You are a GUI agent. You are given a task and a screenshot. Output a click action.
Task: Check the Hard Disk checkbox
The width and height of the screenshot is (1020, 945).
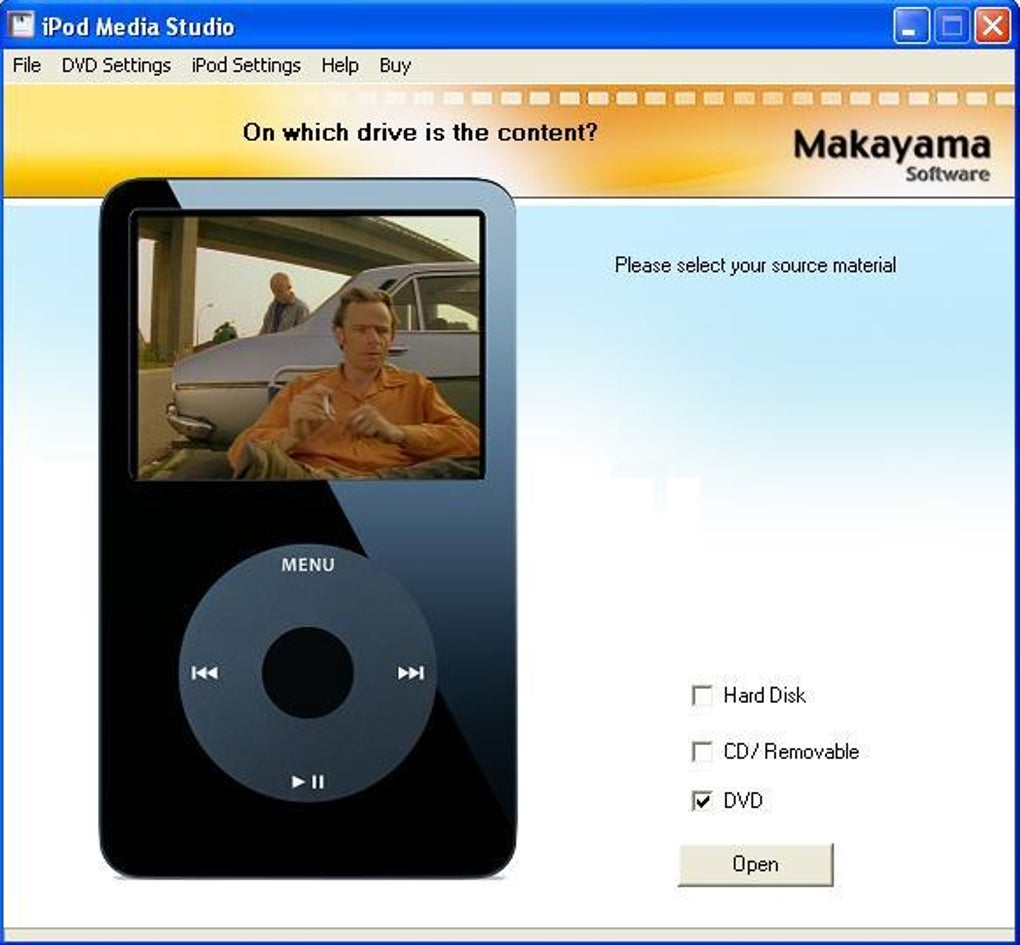pyautogui.click(x=702, y=696)
